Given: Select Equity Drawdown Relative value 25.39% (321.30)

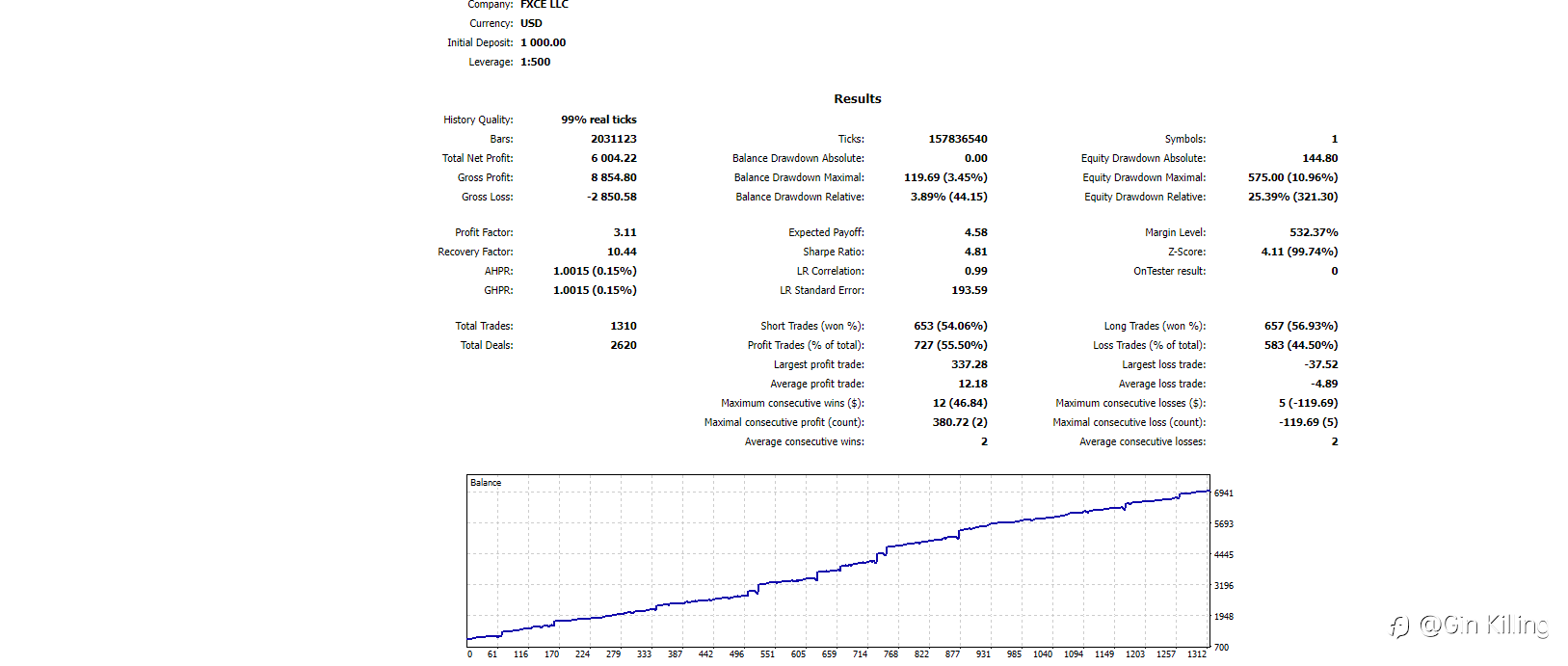Looking at the screenshot, I should coord(1293,197).
